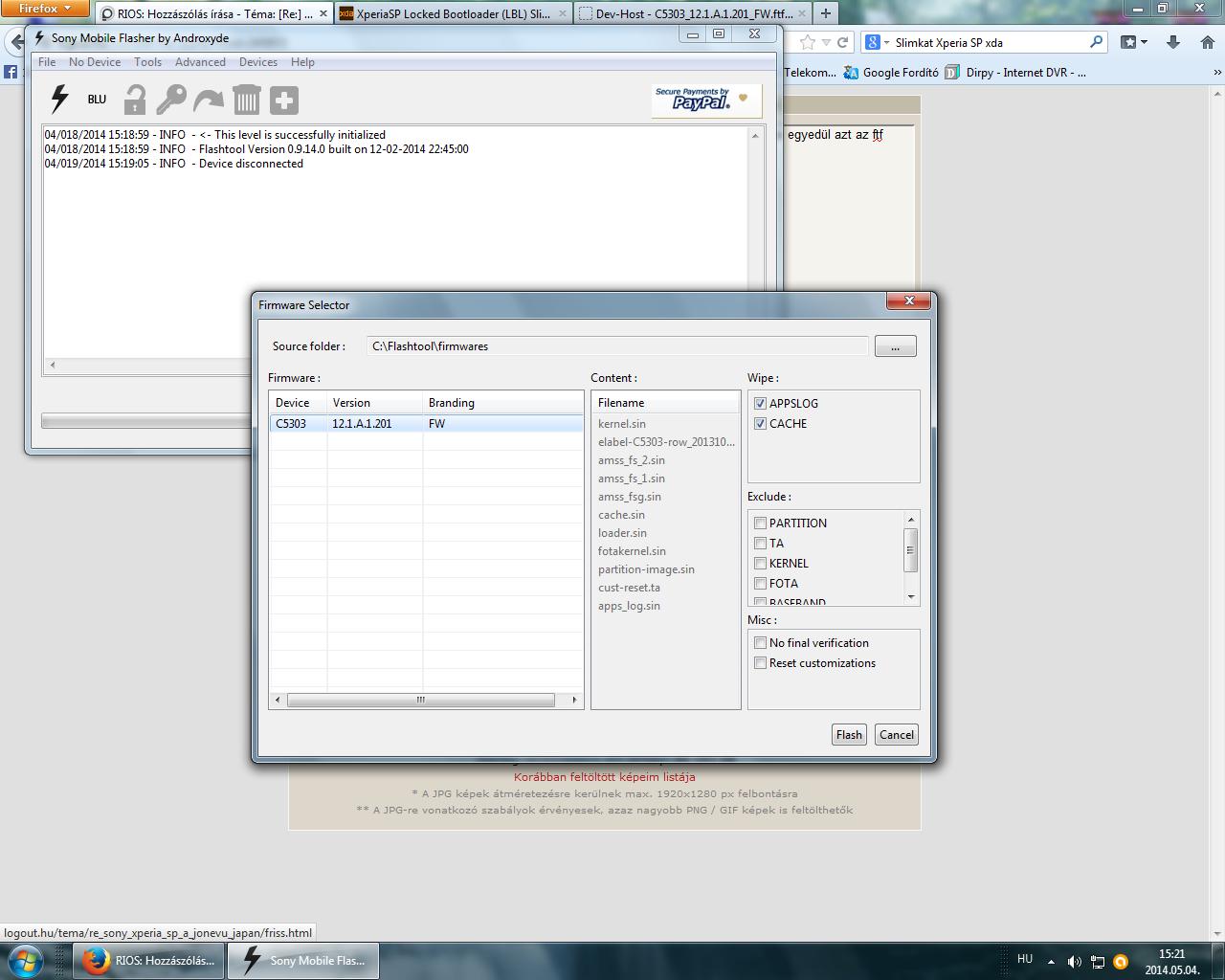Open the File menu in Flasher
1225x980 pixels.
(x=47, y=61)
